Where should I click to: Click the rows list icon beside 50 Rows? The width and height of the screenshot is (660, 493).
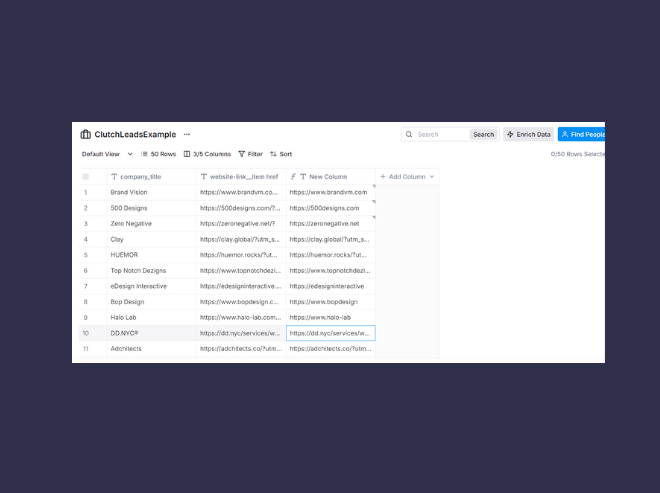pyautogui.click(x=144, y=154)
